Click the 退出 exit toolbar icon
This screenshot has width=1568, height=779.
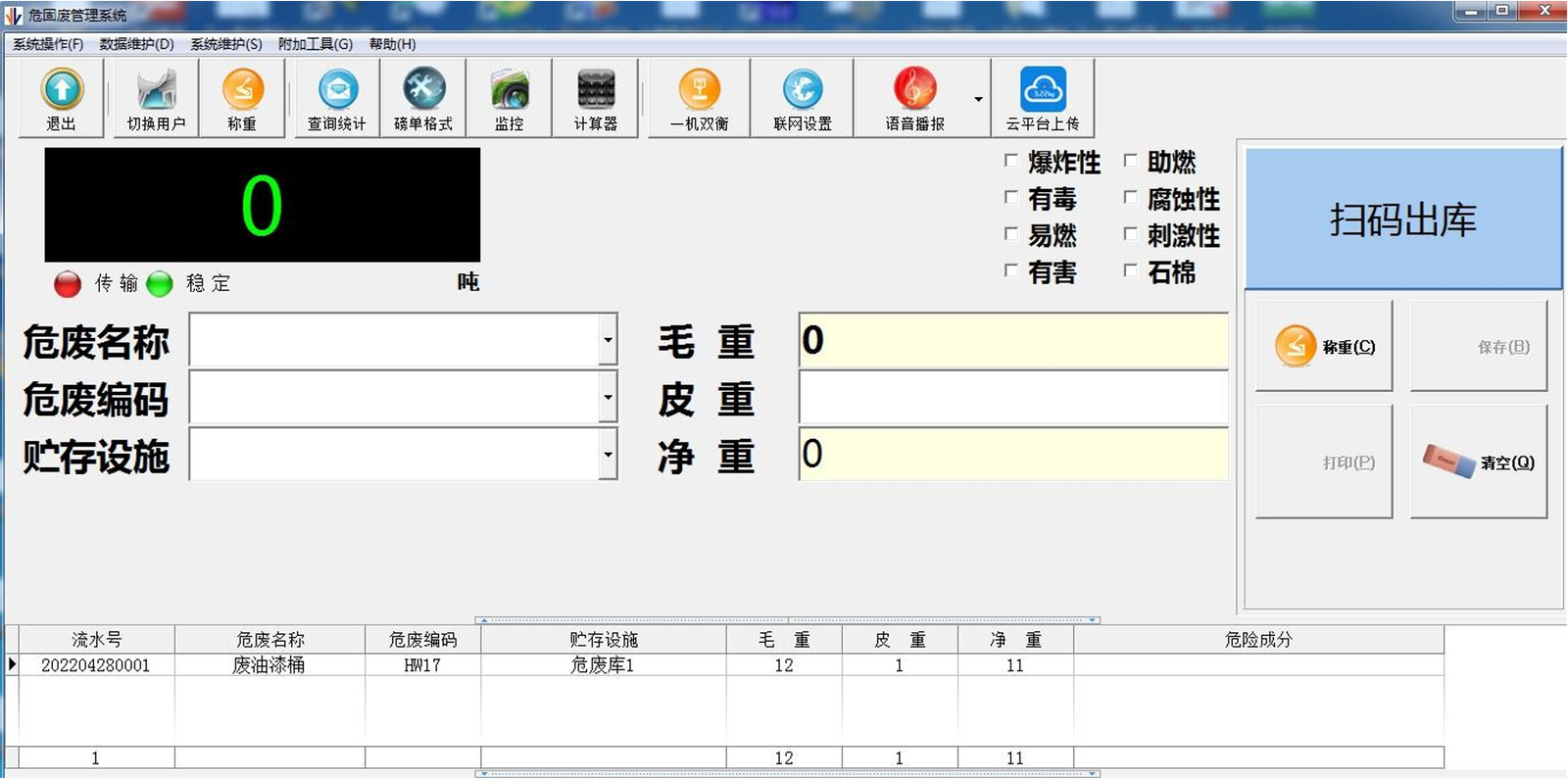tap(62, 98)
